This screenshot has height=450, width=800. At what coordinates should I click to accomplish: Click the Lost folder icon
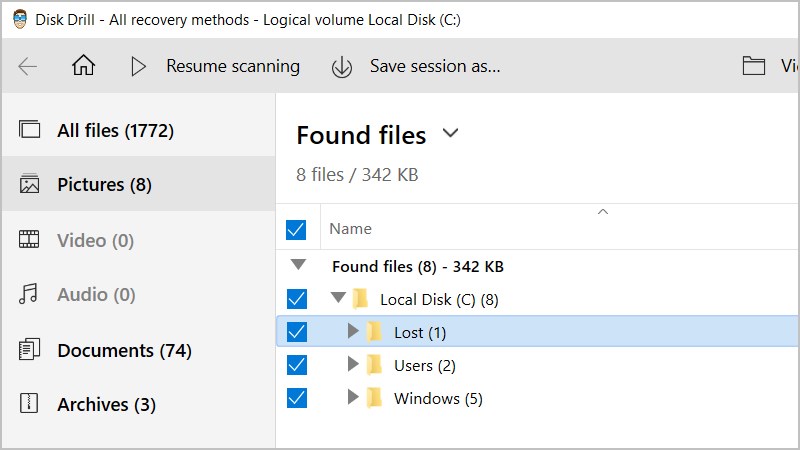(x=374, y=332)
